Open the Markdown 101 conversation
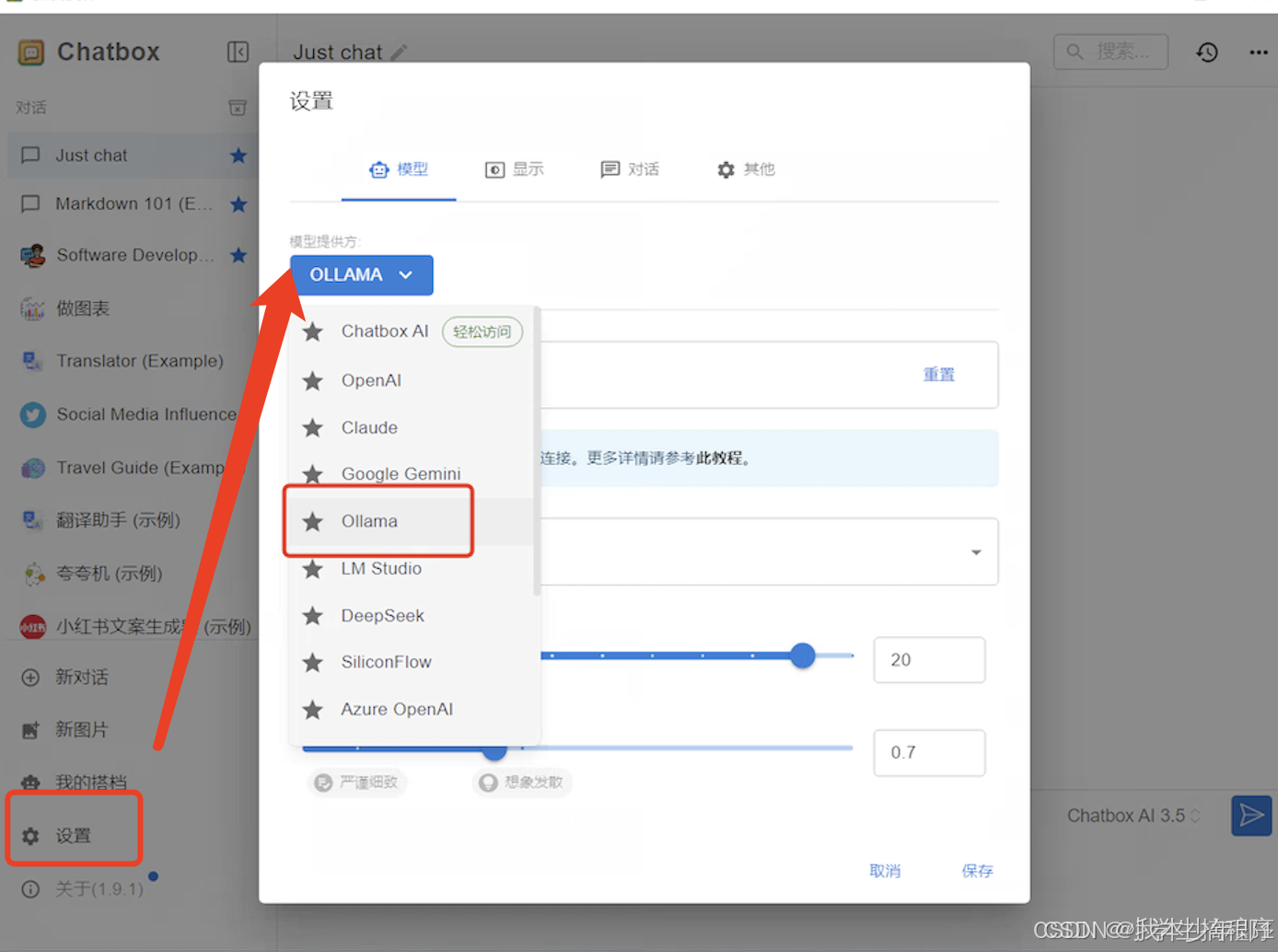 [x=134, y=204]
